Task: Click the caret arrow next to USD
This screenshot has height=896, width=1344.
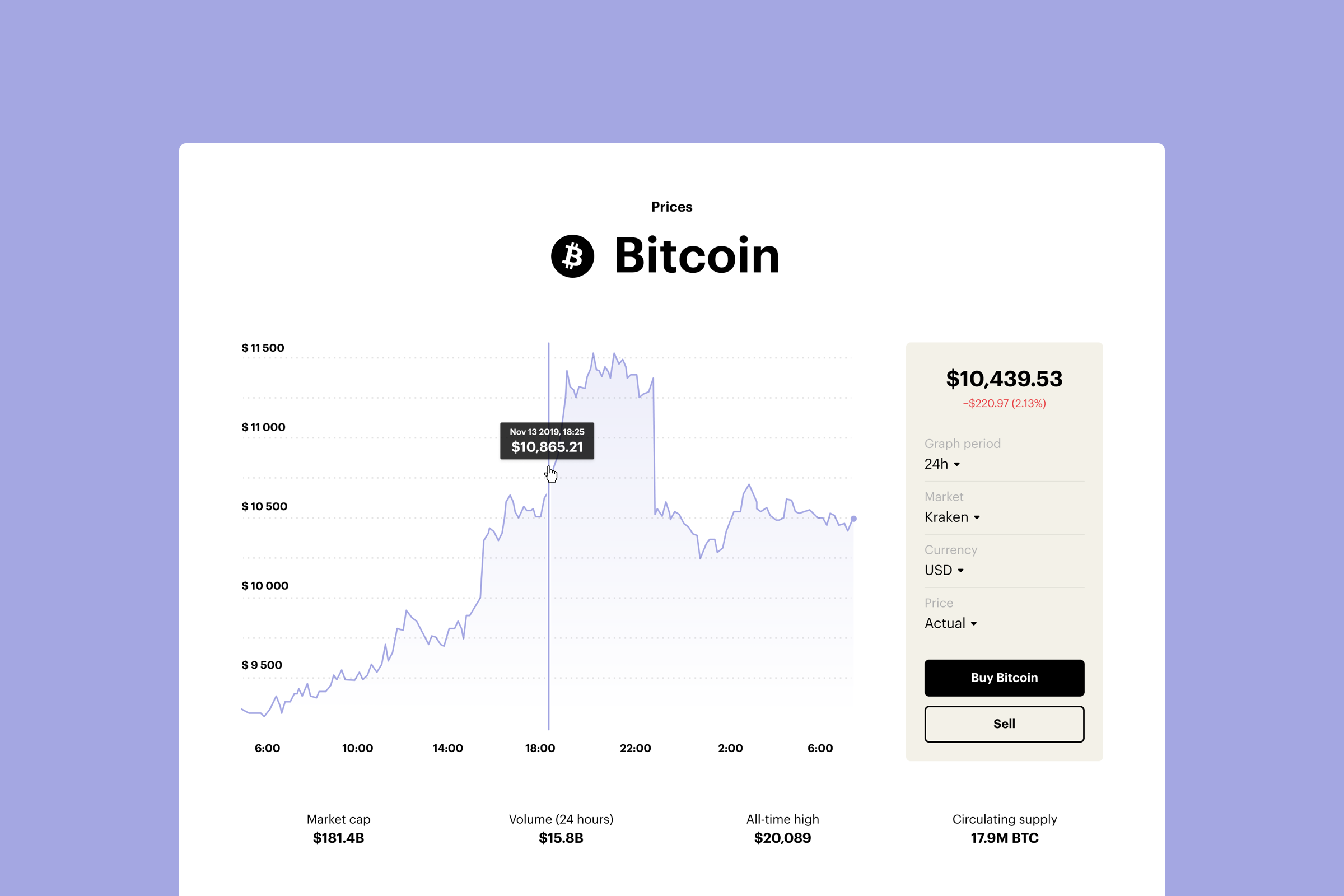Action: tap(960, 570)
